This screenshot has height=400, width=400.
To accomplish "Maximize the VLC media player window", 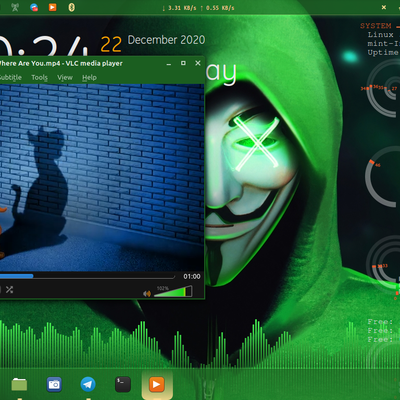I will [183, 63].
